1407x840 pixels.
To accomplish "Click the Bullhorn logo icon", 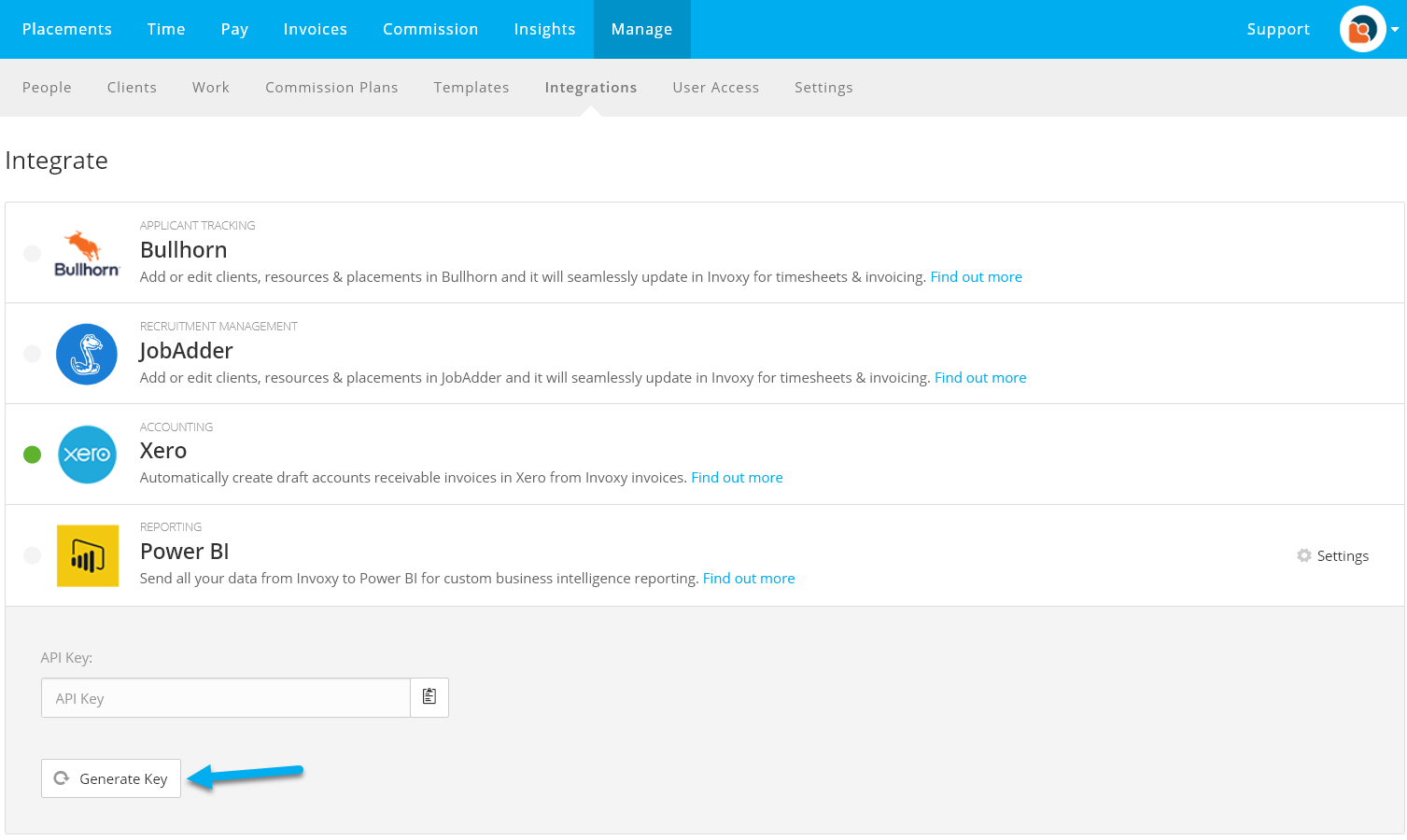I will tap(87, 254).
